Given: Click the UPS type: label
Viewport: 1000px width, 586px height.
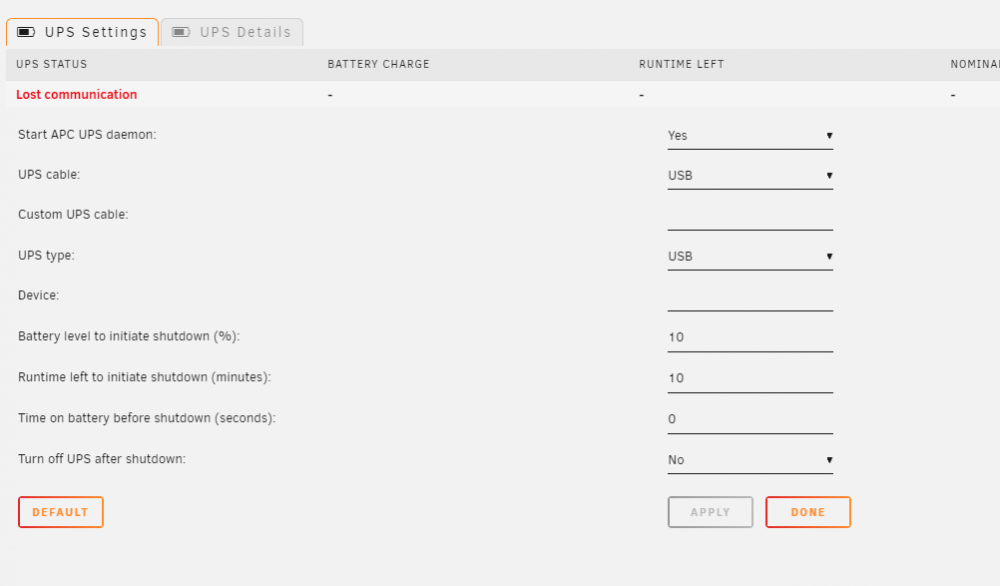Looking at the screenshot, I should pyautogui.click(x=46, y=255).
